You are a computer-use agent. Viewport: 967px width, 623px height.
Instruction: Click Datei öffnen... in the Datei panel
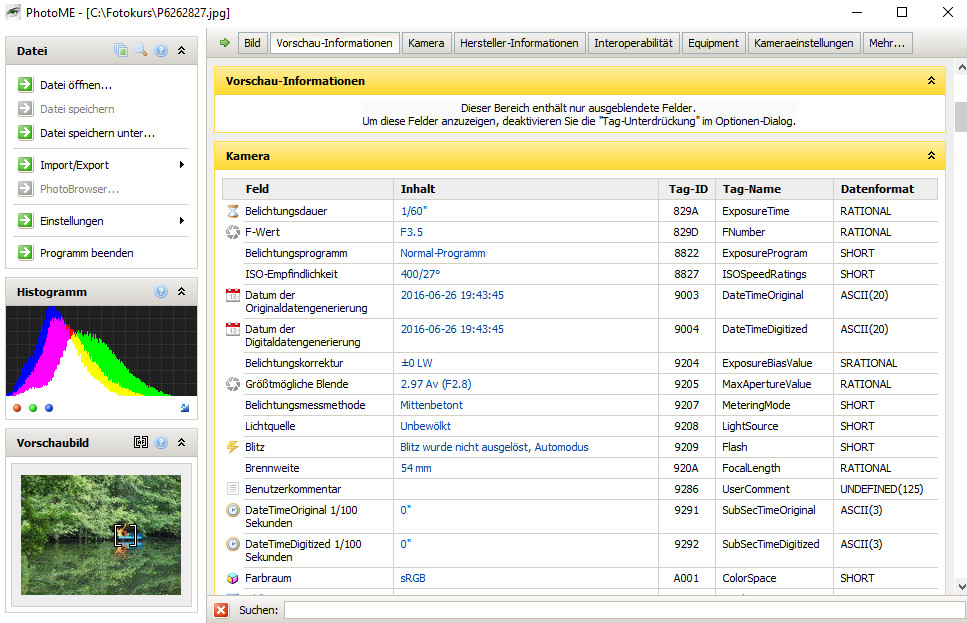click(x=75, y=85)
